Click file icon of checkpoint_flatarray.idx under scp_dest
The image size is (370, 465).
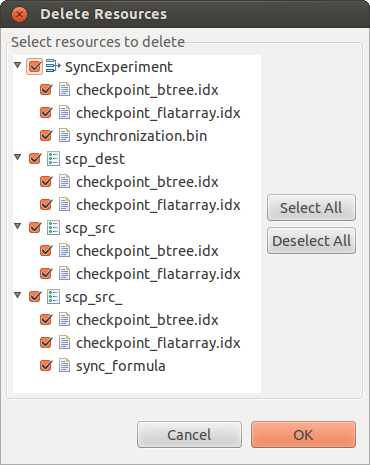(64, 205)
